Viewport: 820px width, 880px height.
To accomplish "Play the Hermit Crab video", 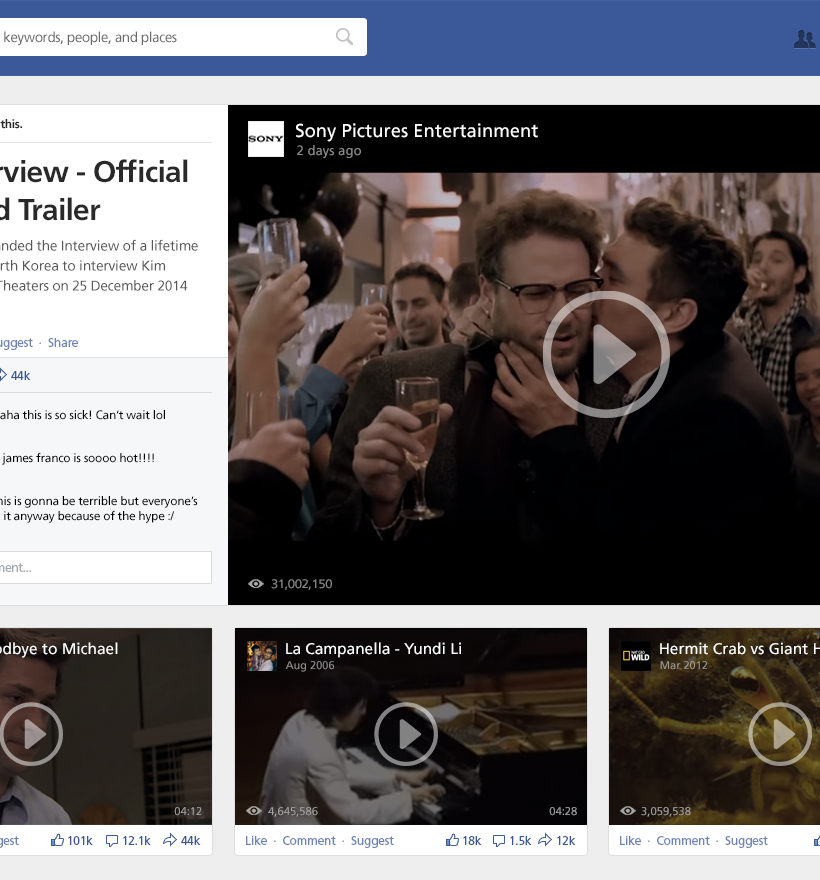I will 779,734.
